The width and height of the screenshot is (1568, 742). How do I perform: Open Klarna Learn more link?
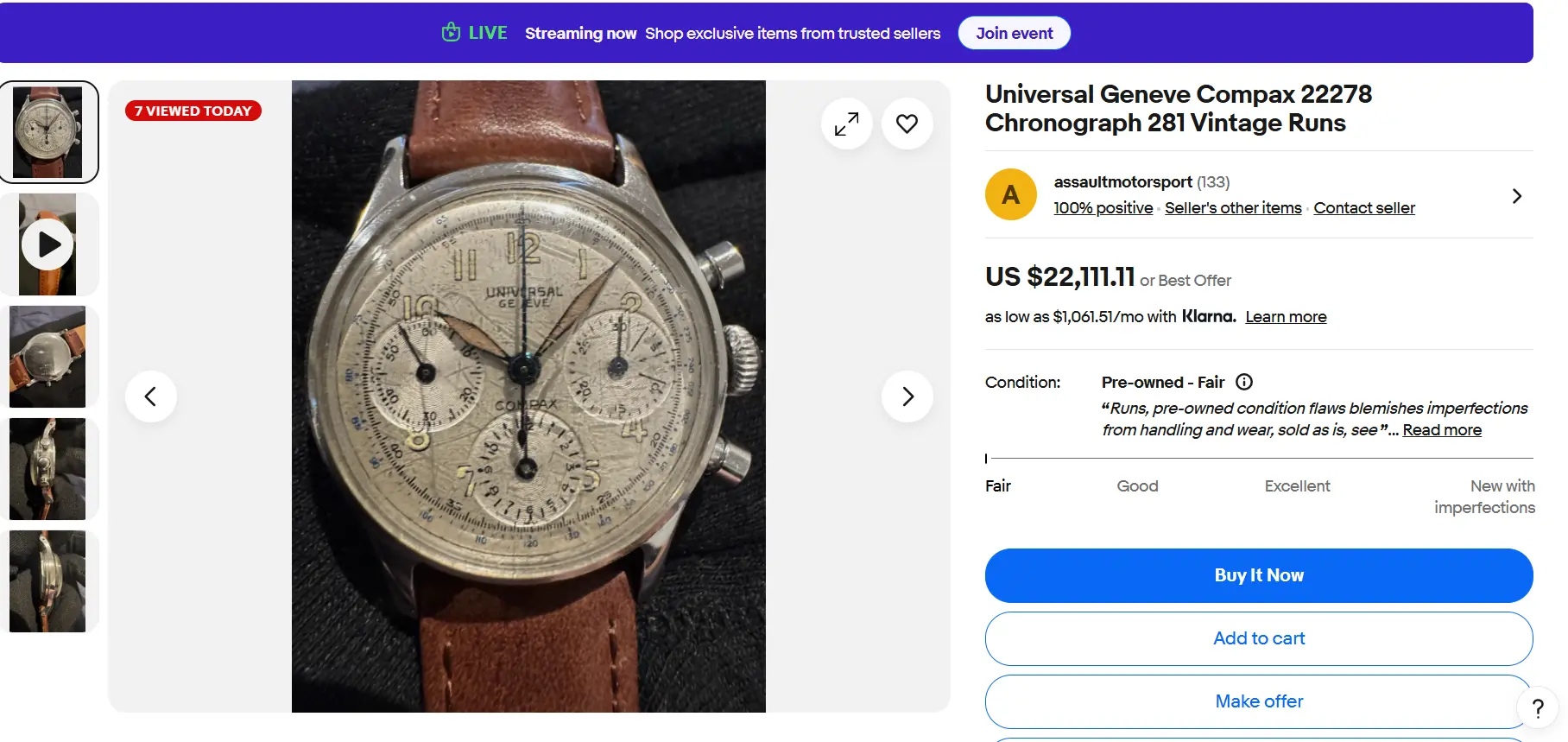(1285, 317)
